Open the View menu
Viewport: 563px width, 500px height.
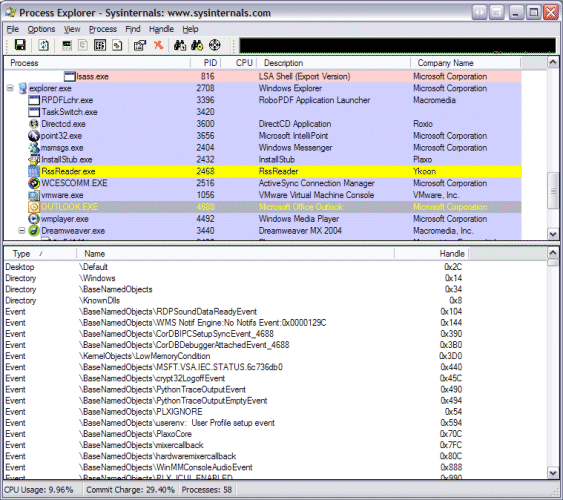tap(72, 29)
